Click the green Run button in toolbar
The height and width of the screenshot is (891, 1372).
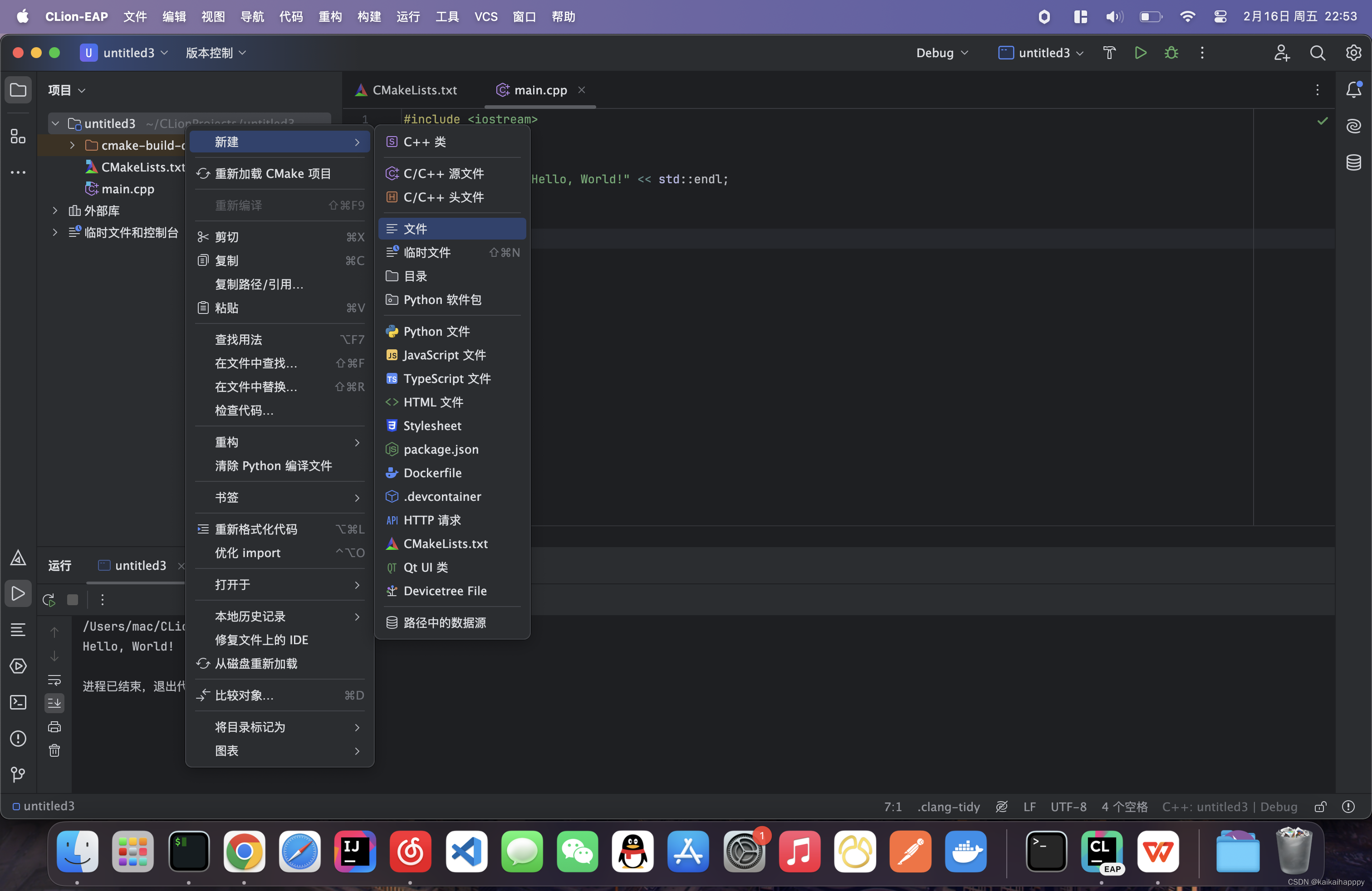[1140, 53]
